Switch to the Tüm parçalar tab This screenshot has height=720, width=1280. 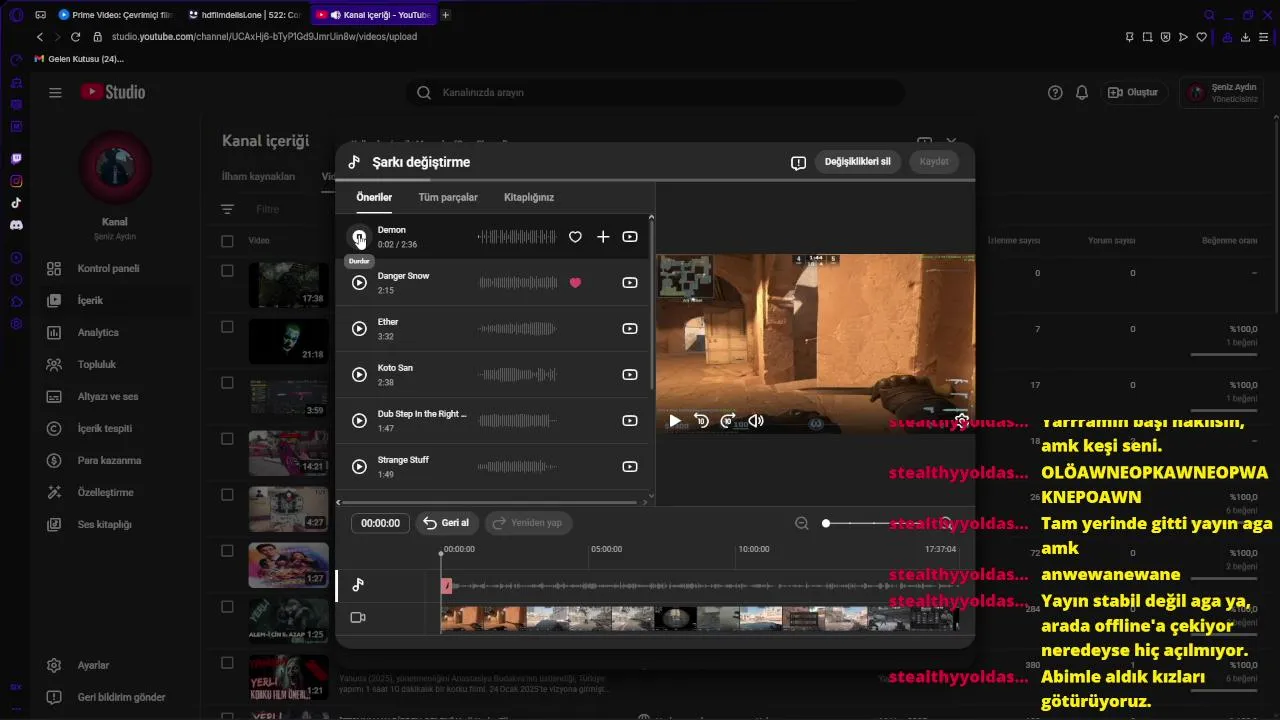(x=448, y=197)
